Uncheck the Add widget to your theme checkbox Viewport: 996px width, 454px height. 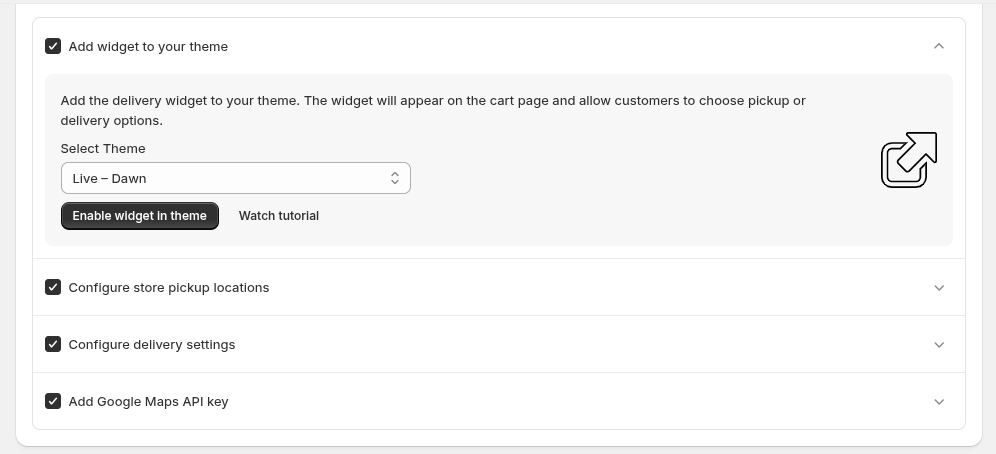(x=53, y=46)
